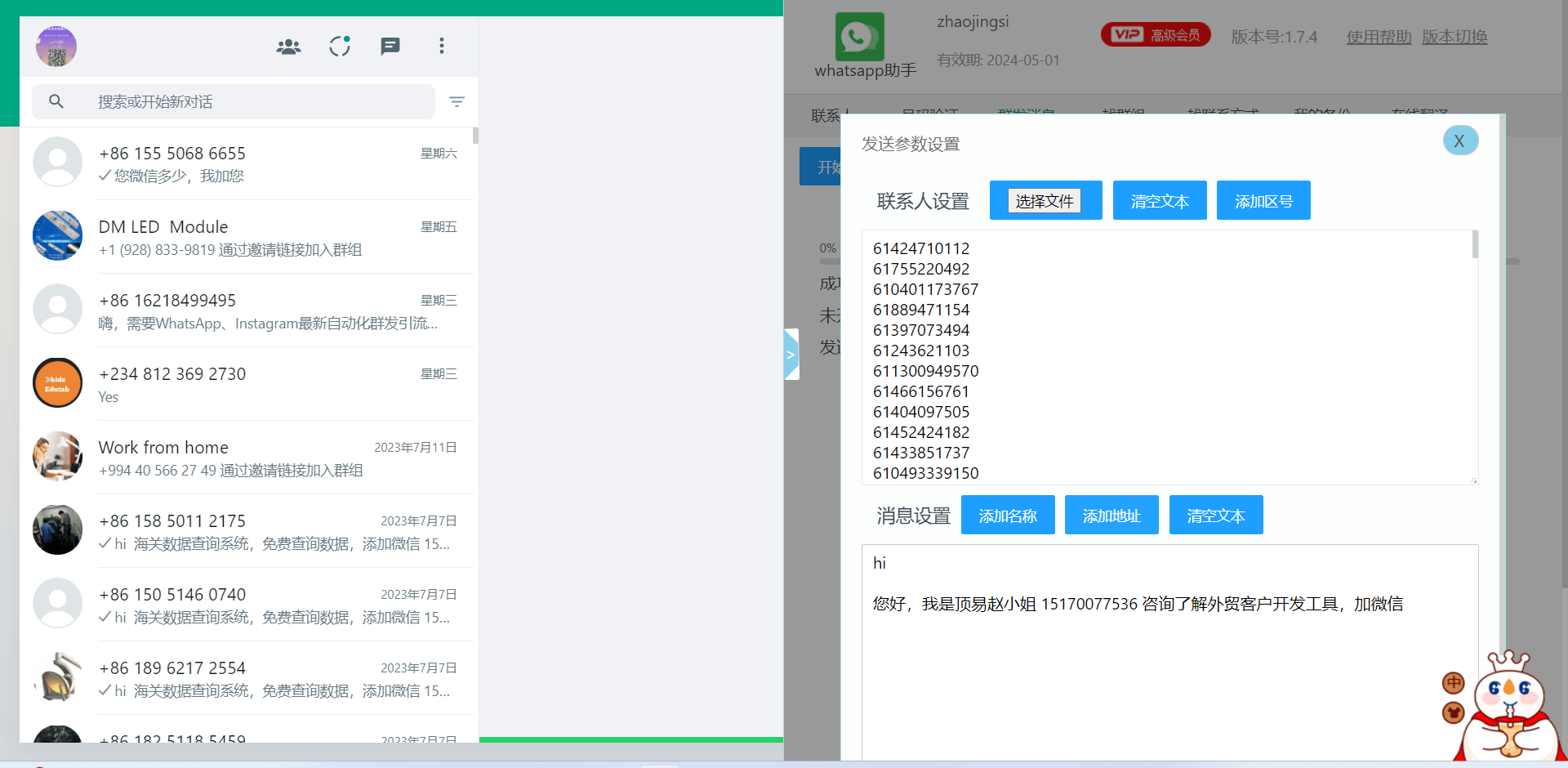Click the WhatsApp assistant logo icon
Image resolution: width=1568 pixels, height=768 pixels.
coord(859,37)
